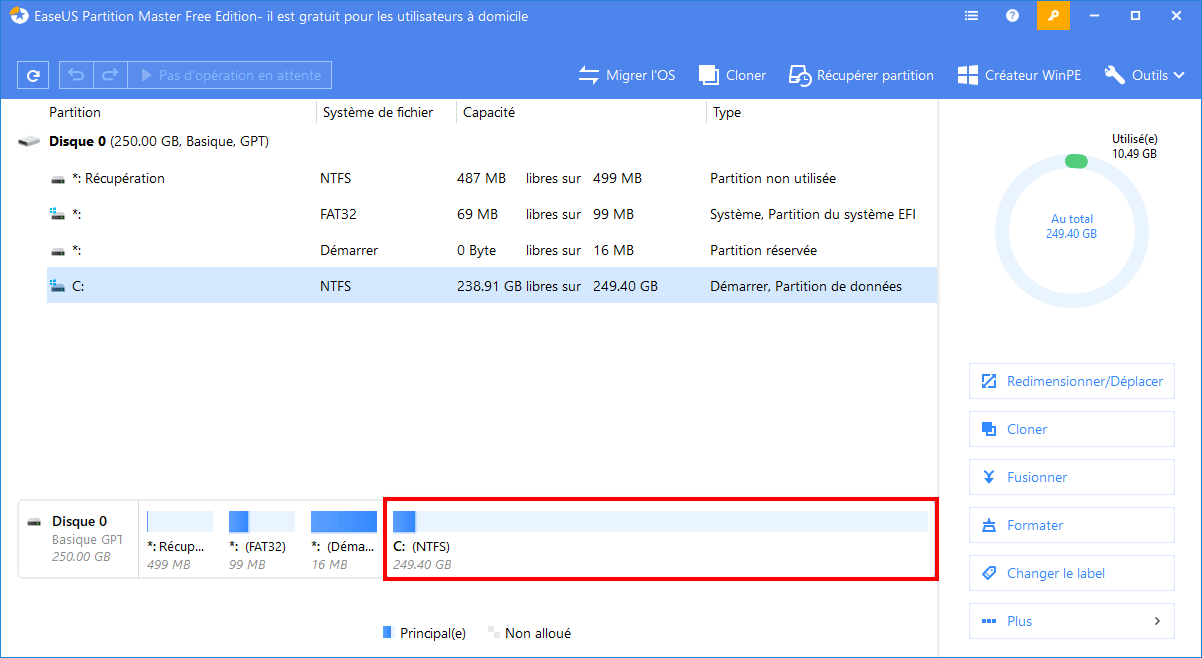Click the Système de fichier column header
1202x658 pixels.
[378, 113]
